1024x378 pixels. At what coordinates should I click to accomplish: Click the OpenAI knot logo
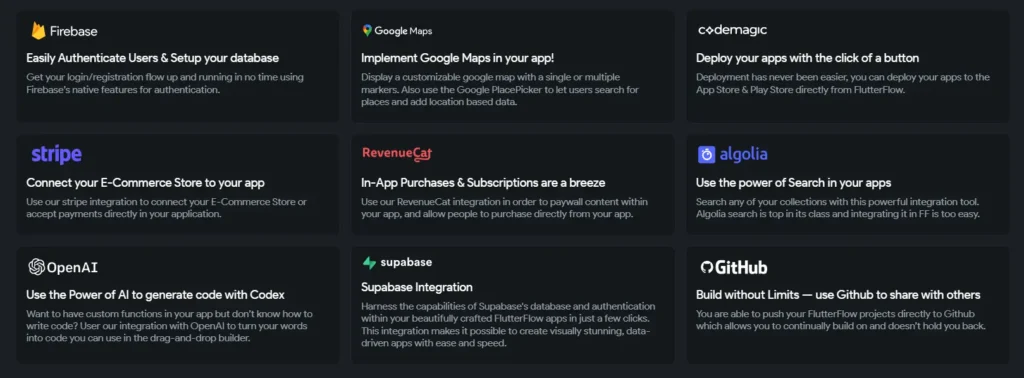tap(37, 266)
